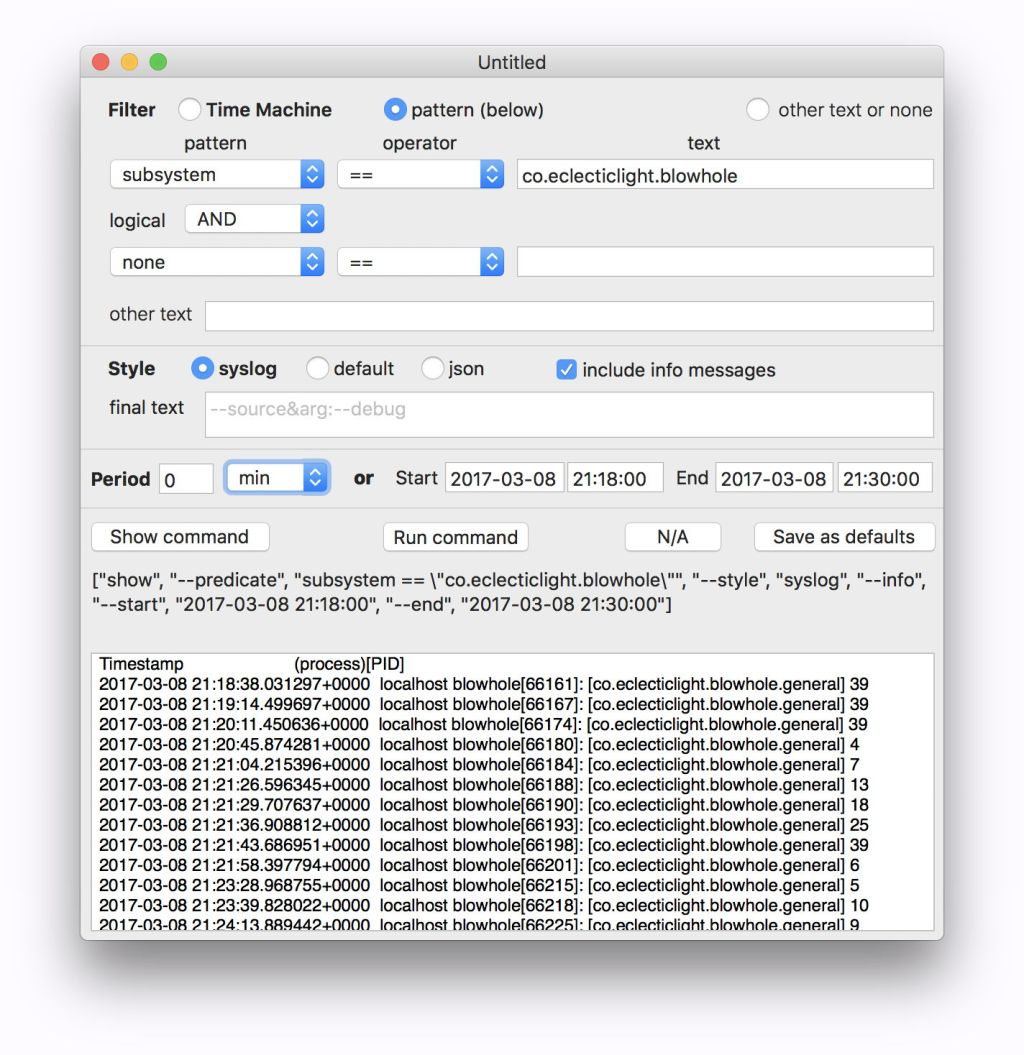
Task: Click the Save as defaults button
Action: [x=844, y=537]
